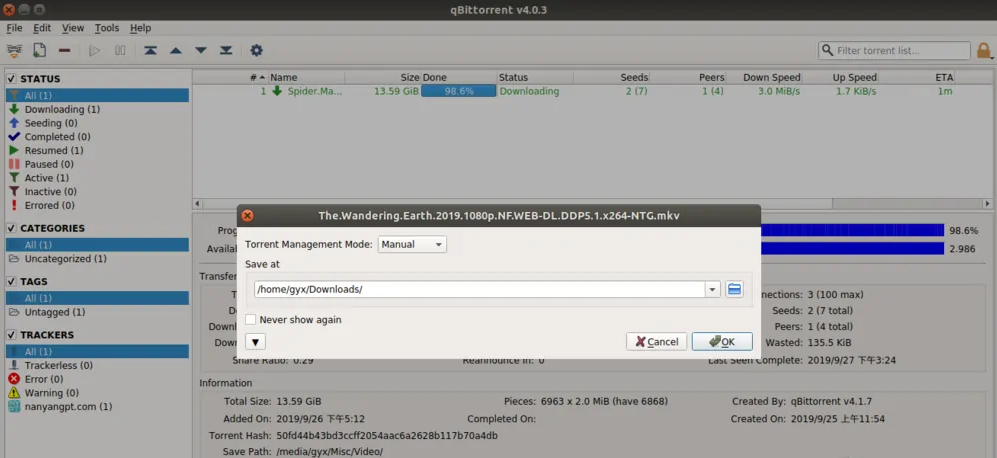Click the torrent hash value 50fd44b4...
The width and height of the screenshot is (997, 458).
pos(387,436)
